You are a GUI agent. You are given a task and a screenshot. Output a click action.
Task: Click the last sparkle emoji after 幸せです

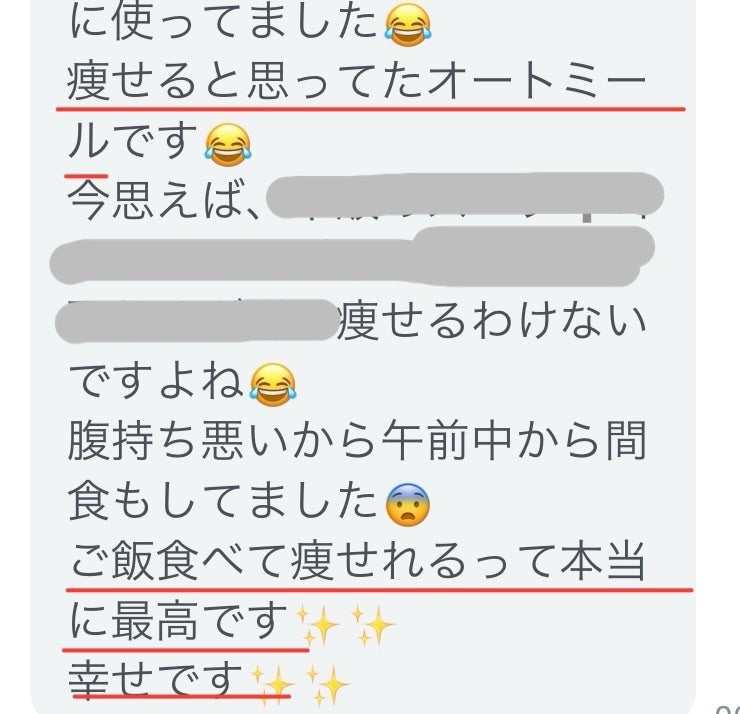(x=328, y=685)
